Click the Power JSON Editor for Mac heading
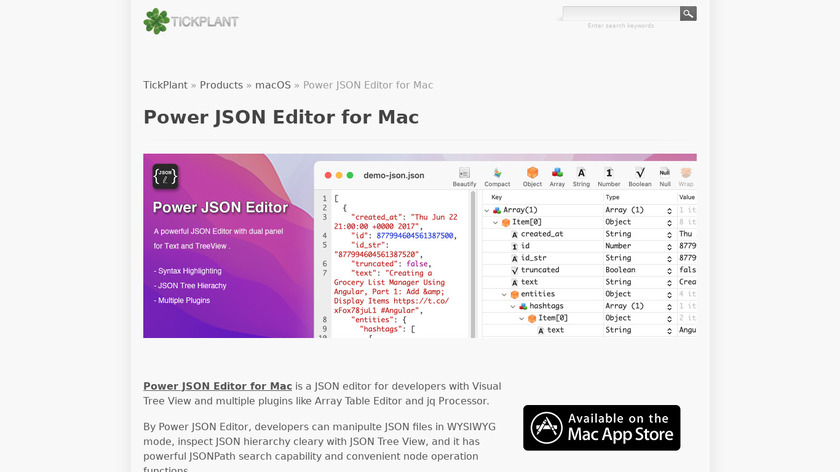 [281, 117]
